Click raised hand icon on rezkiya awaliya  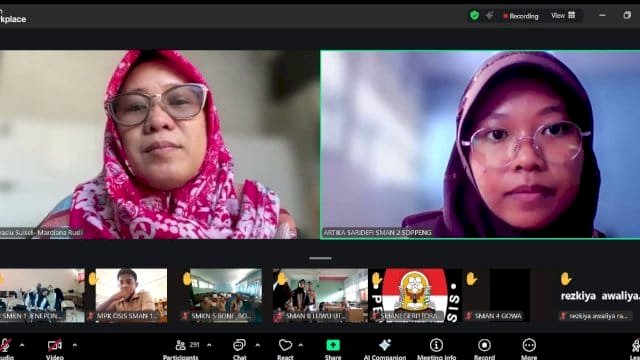click(566, 279)
